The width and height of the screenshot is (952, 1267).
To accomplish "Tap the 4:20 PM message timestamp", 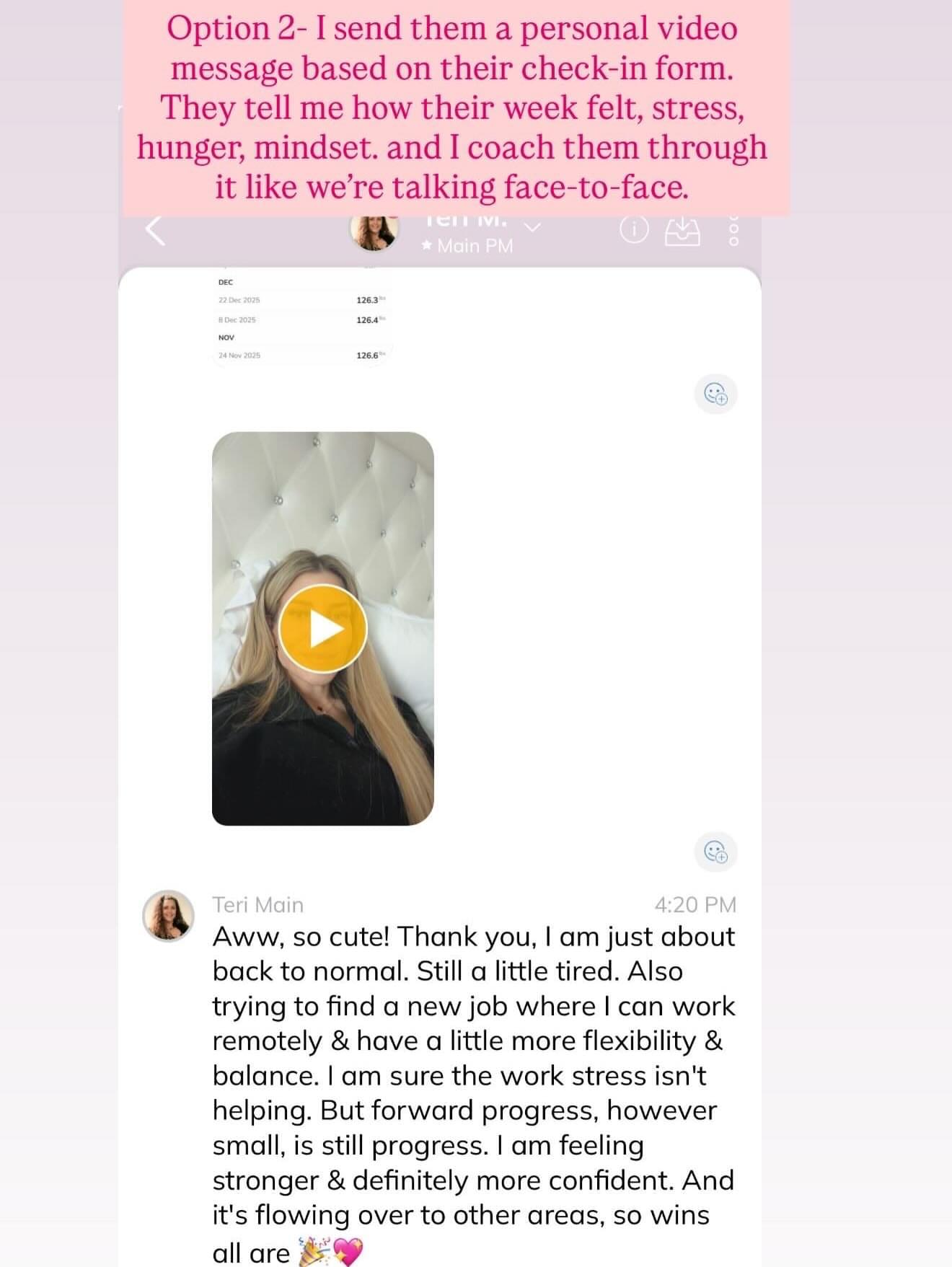I will (695, 904).
